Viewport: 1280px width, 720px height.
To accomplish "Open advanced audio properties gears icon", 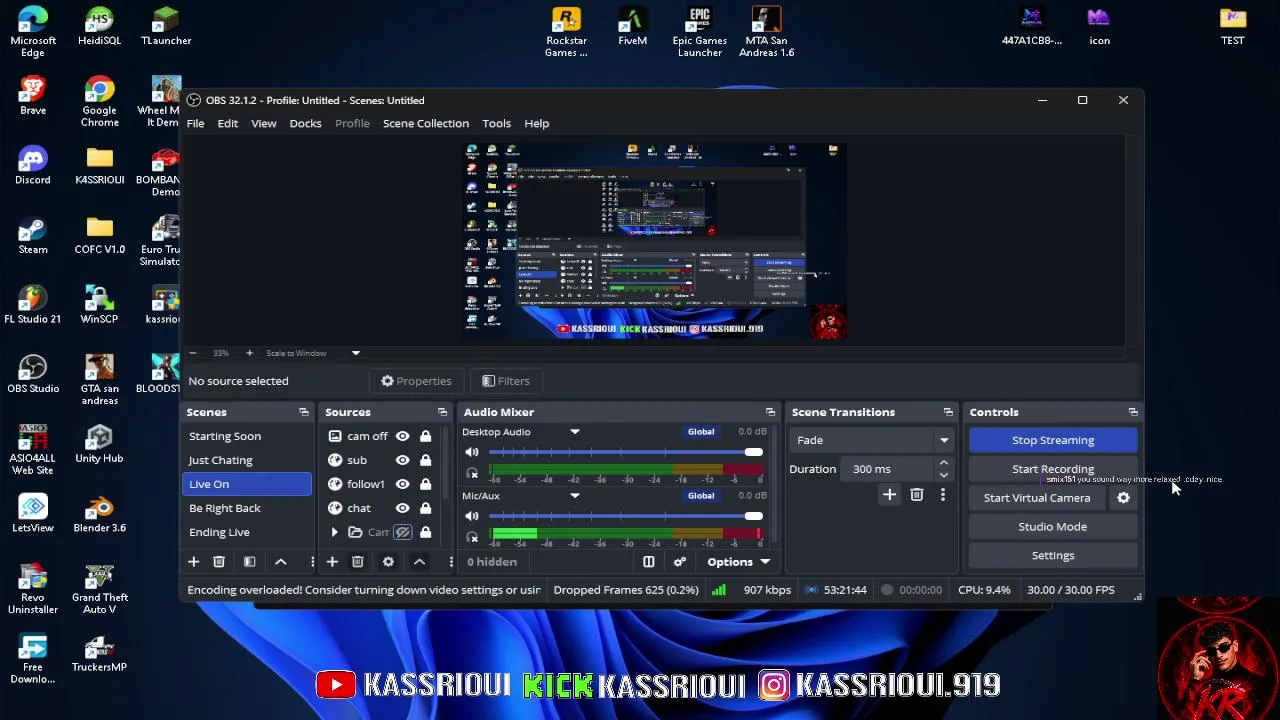I will (680, 562).
